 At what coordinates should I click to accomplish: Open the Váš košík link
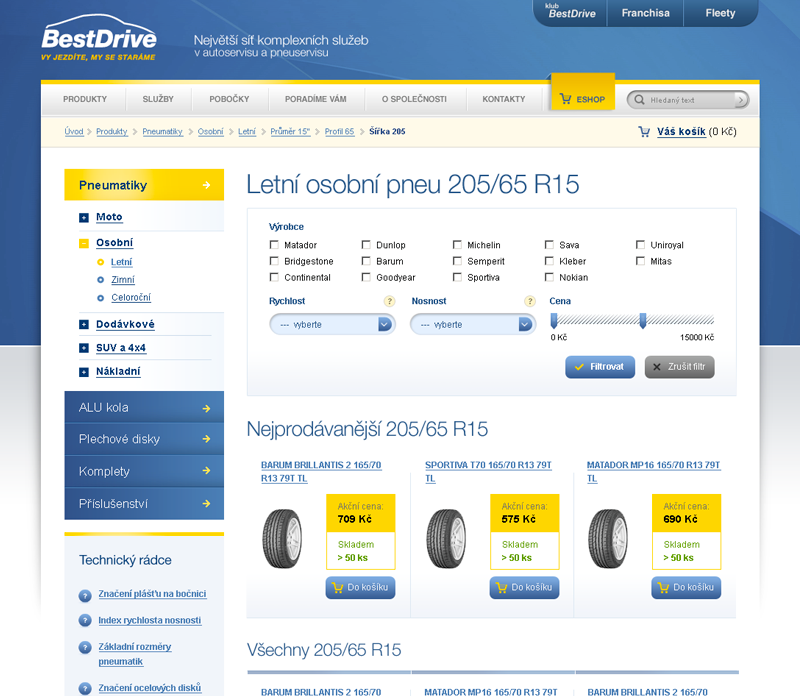pos(681,132)
